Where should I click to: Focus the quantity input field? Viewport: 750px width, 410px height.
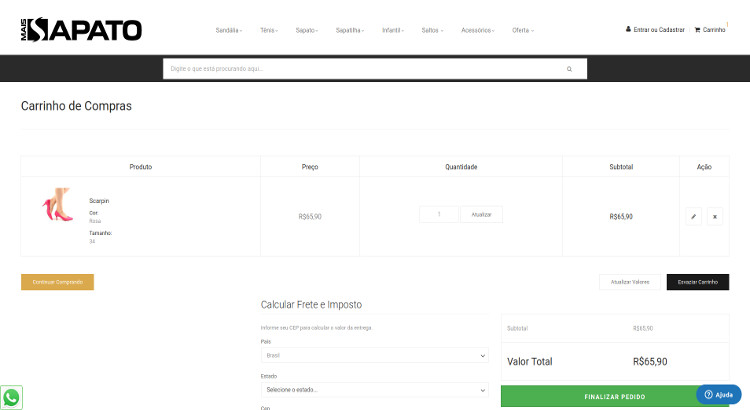(x=439, y=214)
